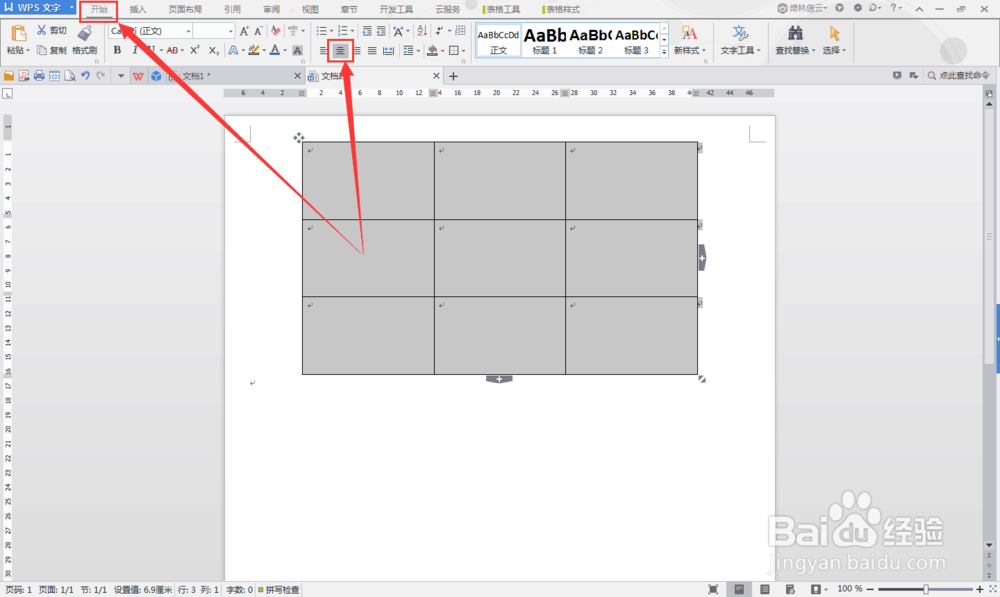Viewport: 1000px width, 597px height.
Task: Click the blue cube icon beside WPS icon
Action: [156, 76]
